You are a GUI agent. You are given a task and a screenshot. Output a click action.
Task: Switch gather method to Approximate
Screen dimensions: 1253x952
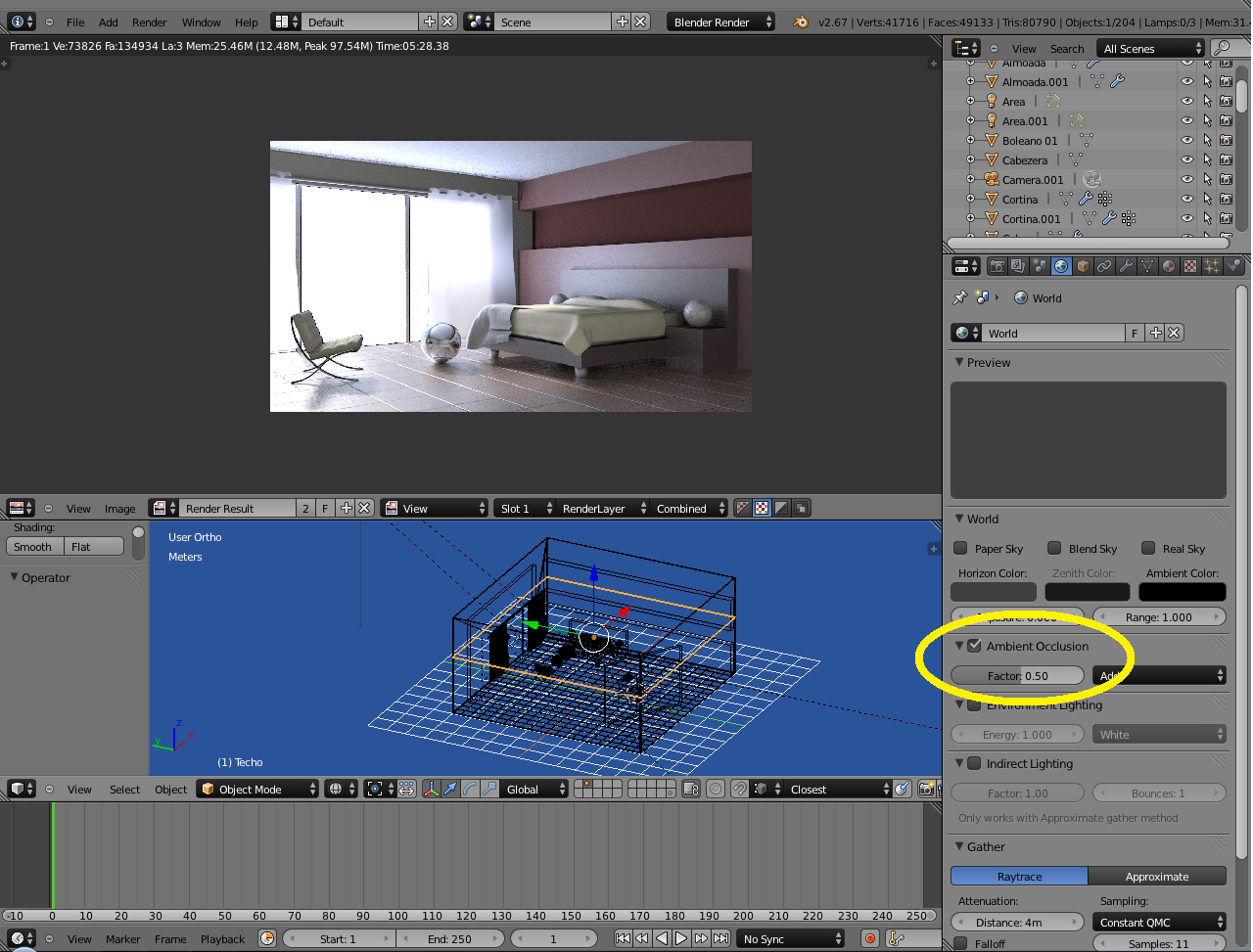tap(1157, 876)
